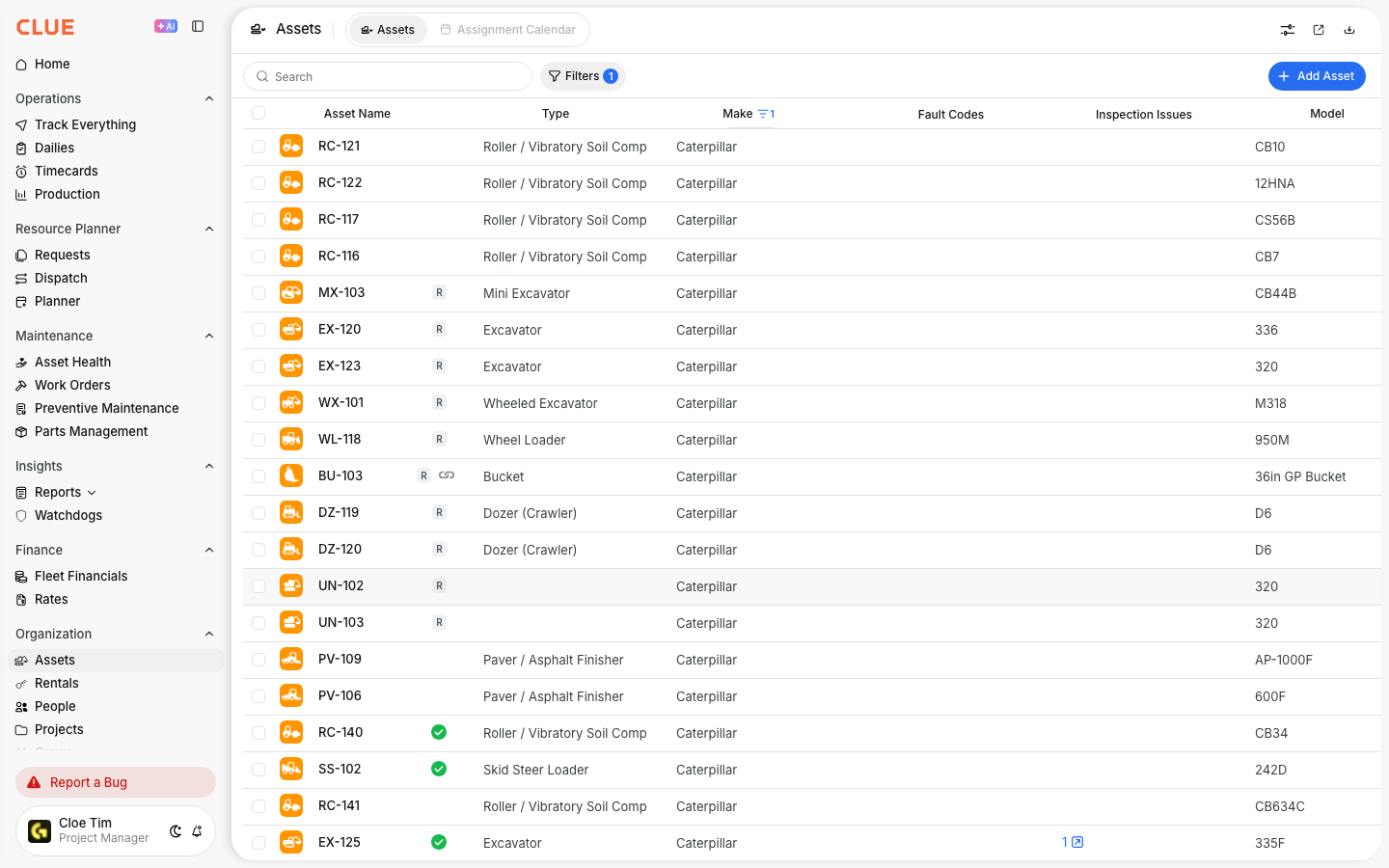
Task: Tick the UN-102 row checkbox
Action: [x=259, y=586]
